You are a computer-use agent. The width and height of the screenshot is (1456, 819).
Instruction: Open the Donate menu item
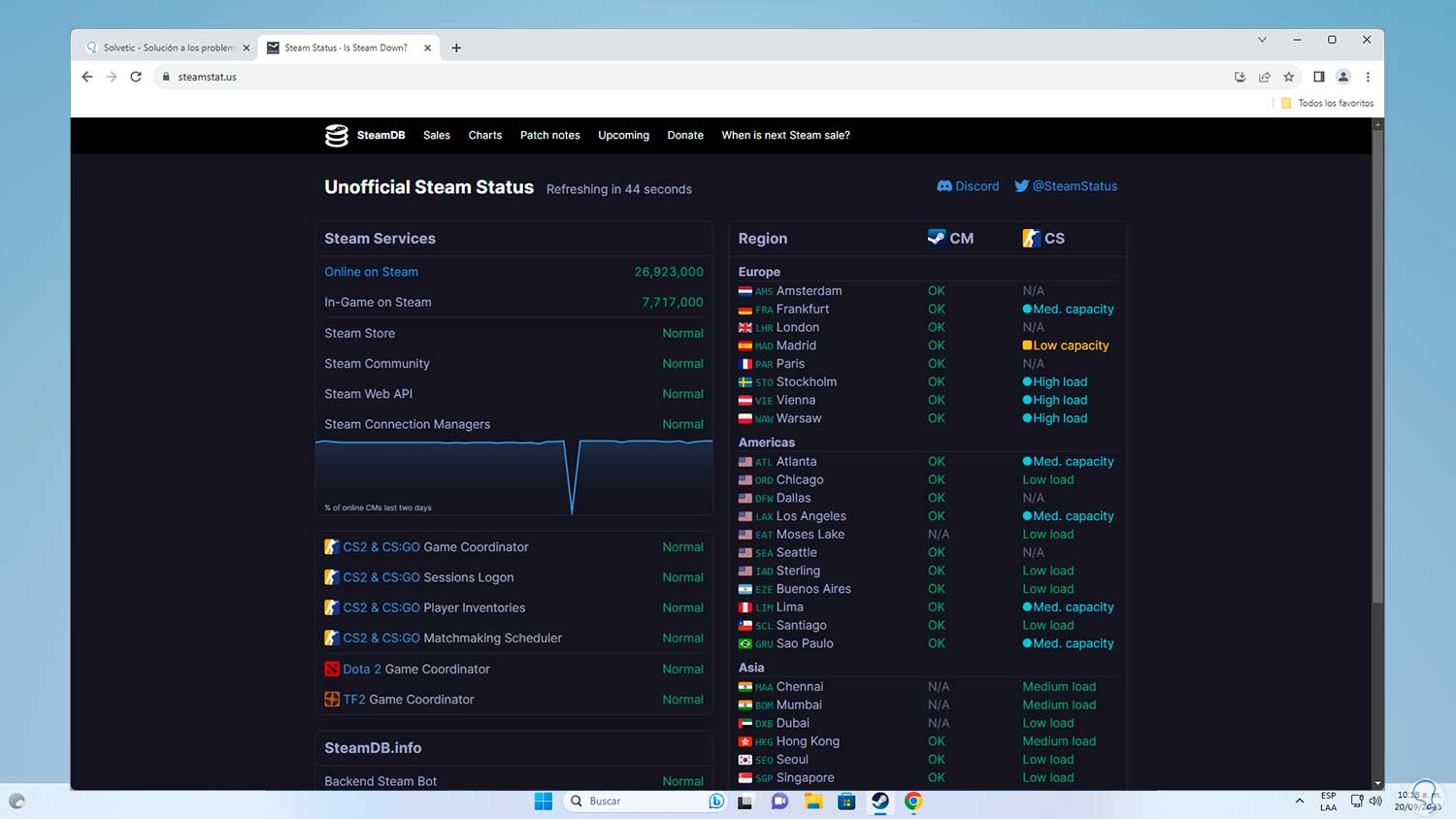(685, 136)
